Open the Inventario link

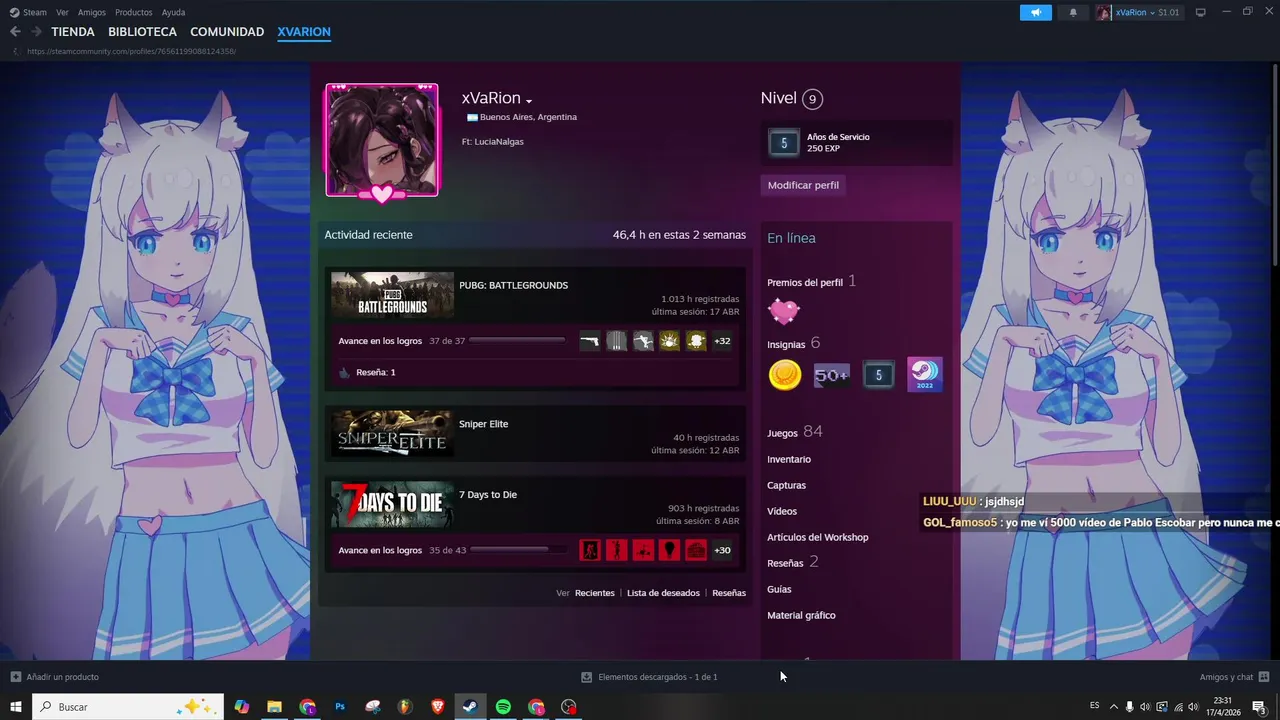pyautogui.click(x=789, y=459)
